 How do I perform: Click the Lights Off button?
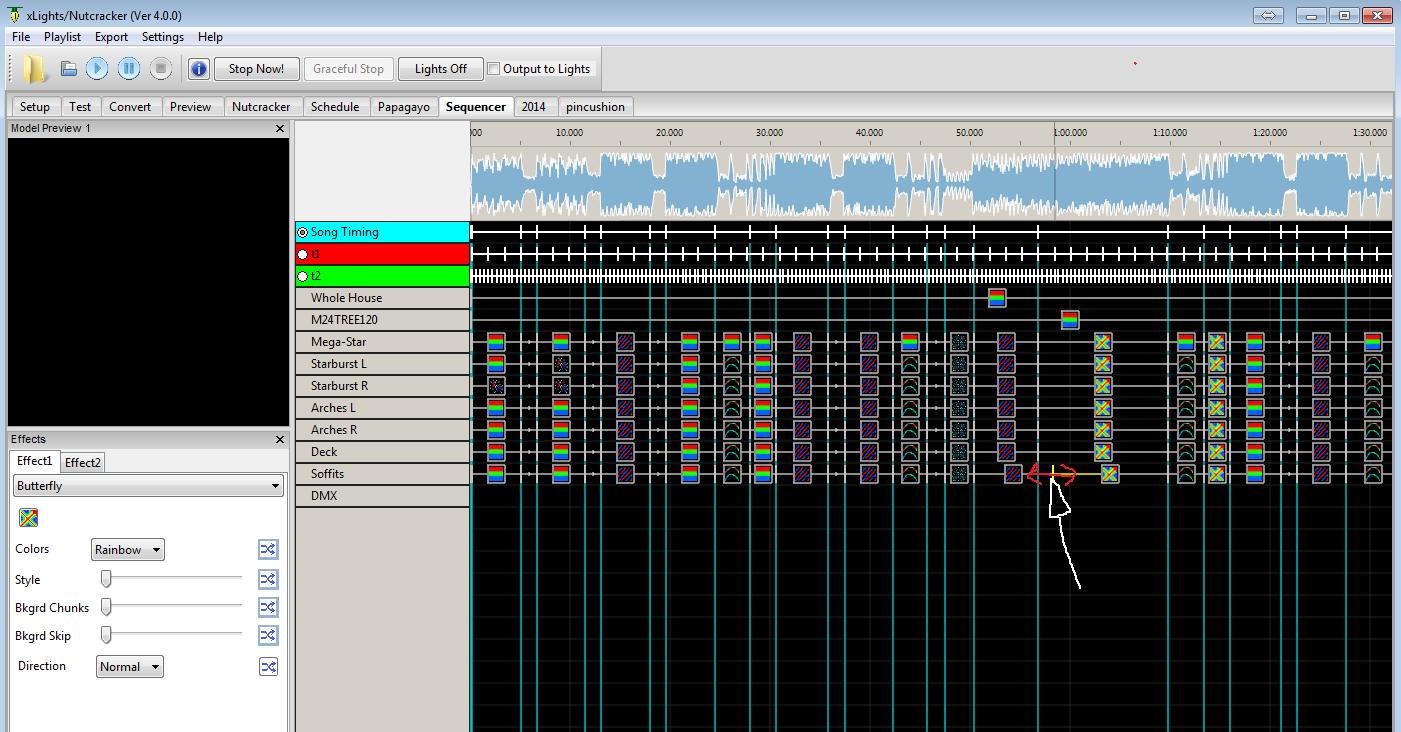[x=441, y=69]
